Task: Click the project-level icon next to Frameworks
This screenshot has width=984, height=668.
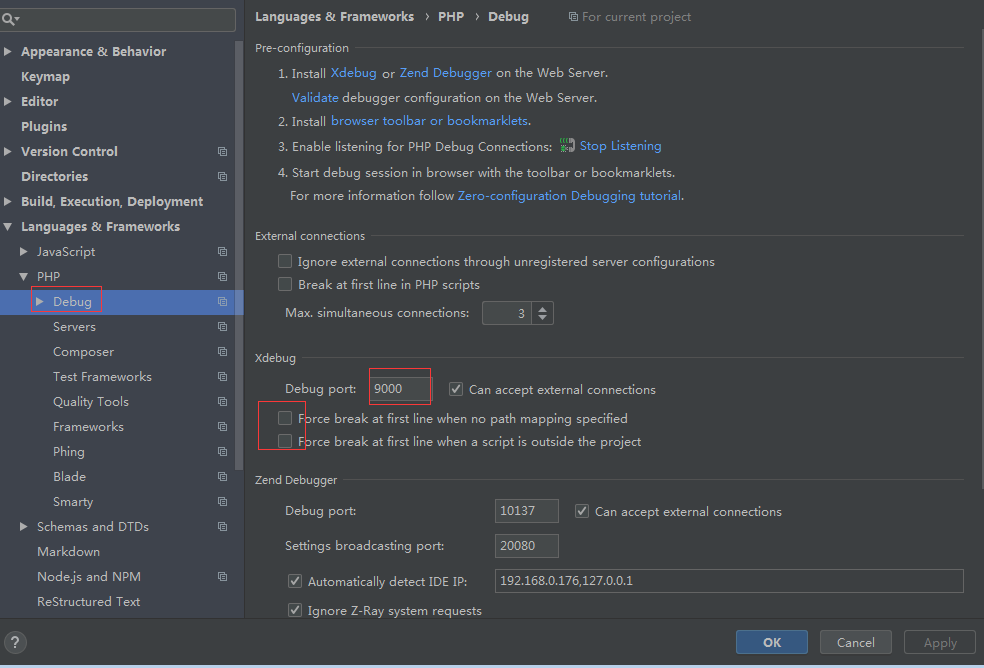Action: pyautogui.click(x=222, y=426)
